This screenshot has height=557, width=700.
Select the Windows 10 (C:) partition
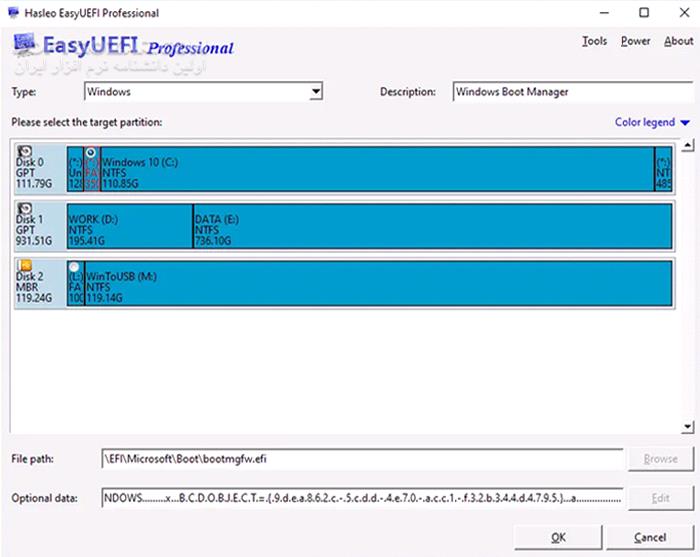coord(377,169)
